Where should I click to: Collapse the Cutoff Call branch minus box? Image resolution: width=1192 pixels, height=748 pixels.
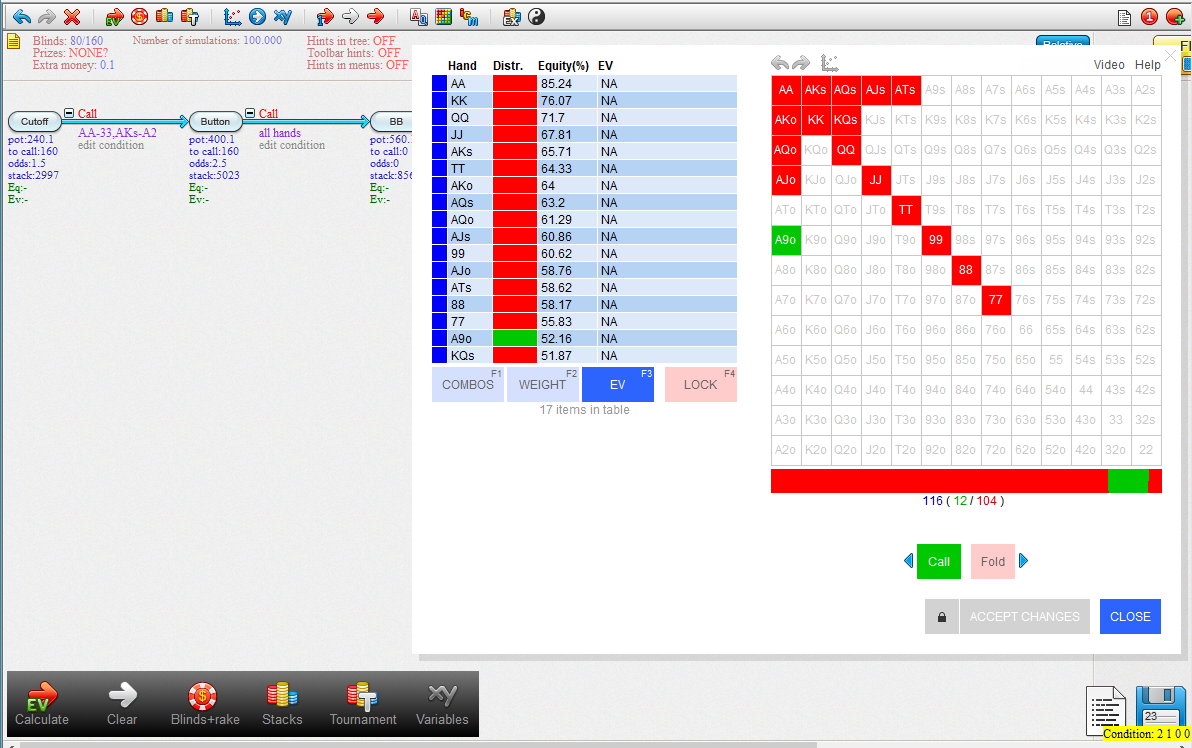69,113
